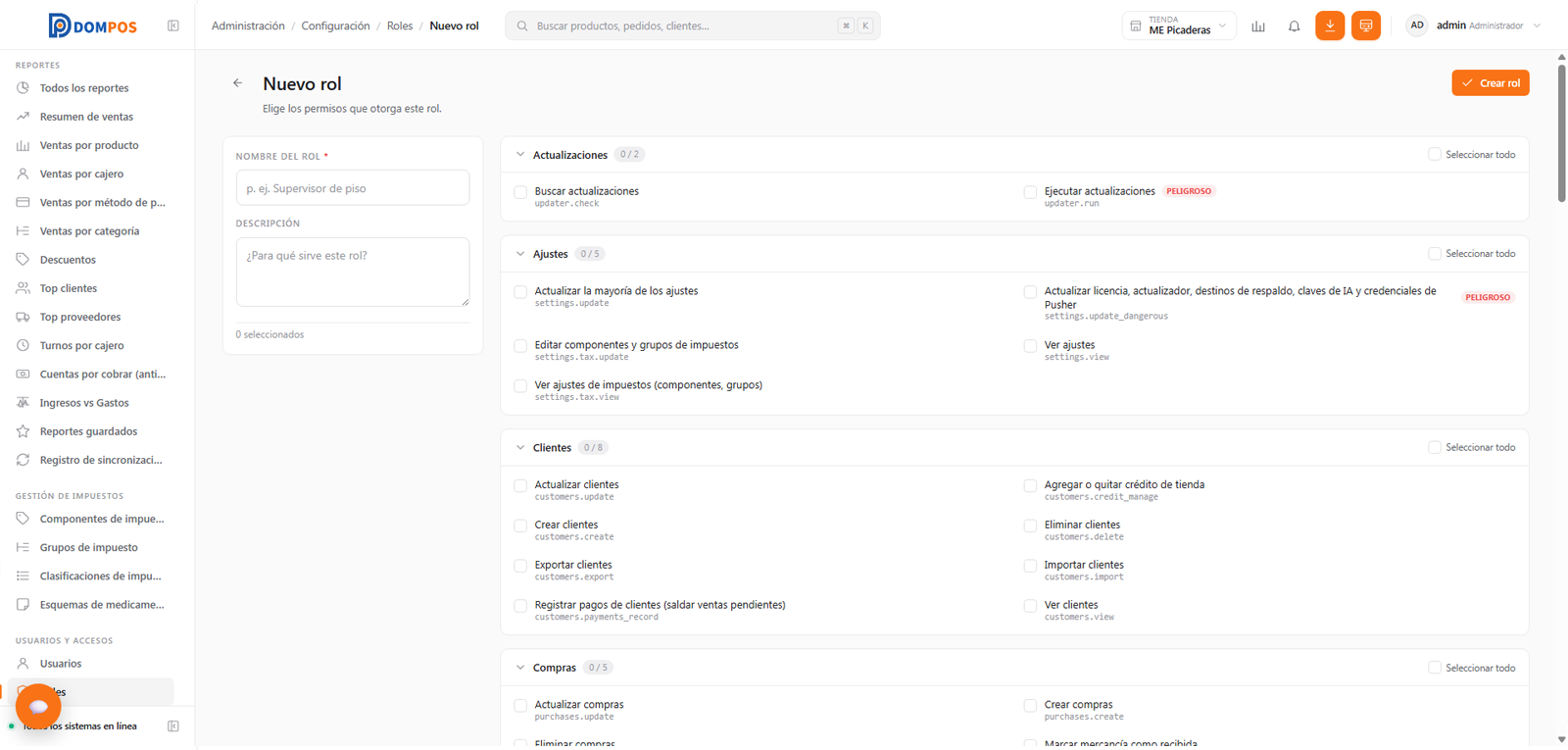Image resolution: width=1568 pixels, height=750 pixels.
Task: Click the orange download icon button
Action: (x=1330, y=25)
